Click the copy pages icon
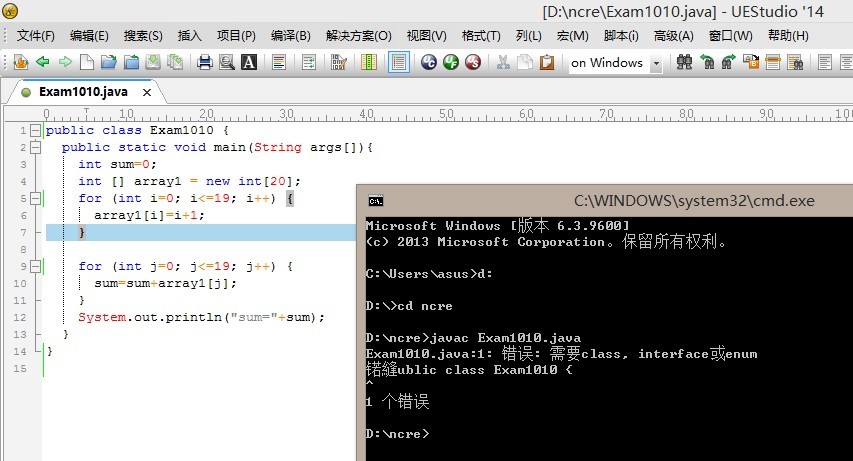853x461 pixels. [x=525, y=62]
